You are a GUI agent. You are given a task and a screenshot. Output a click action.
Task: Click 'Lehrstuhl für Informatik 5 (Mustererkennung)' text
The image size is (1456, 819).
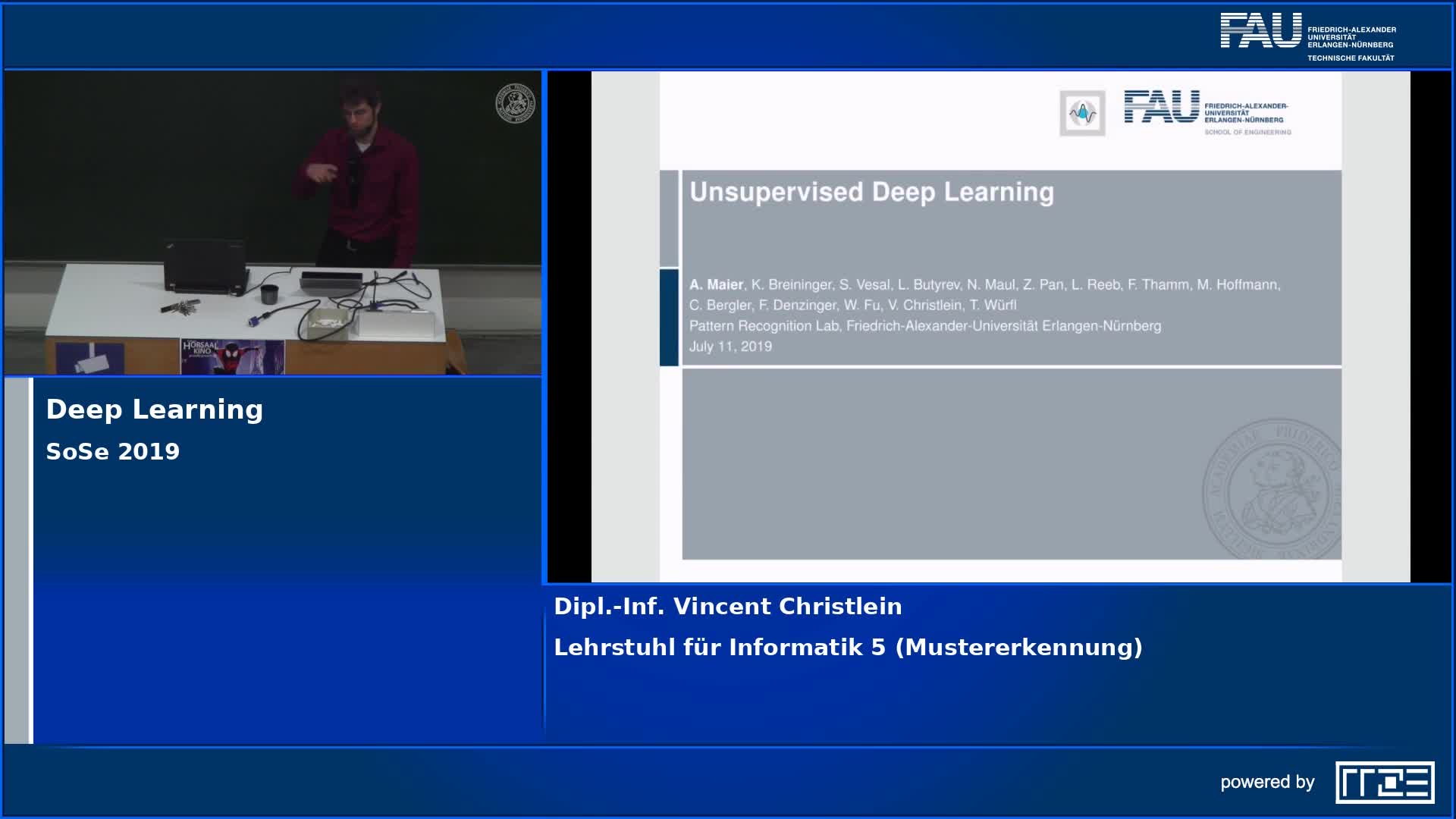pos(847,648)
